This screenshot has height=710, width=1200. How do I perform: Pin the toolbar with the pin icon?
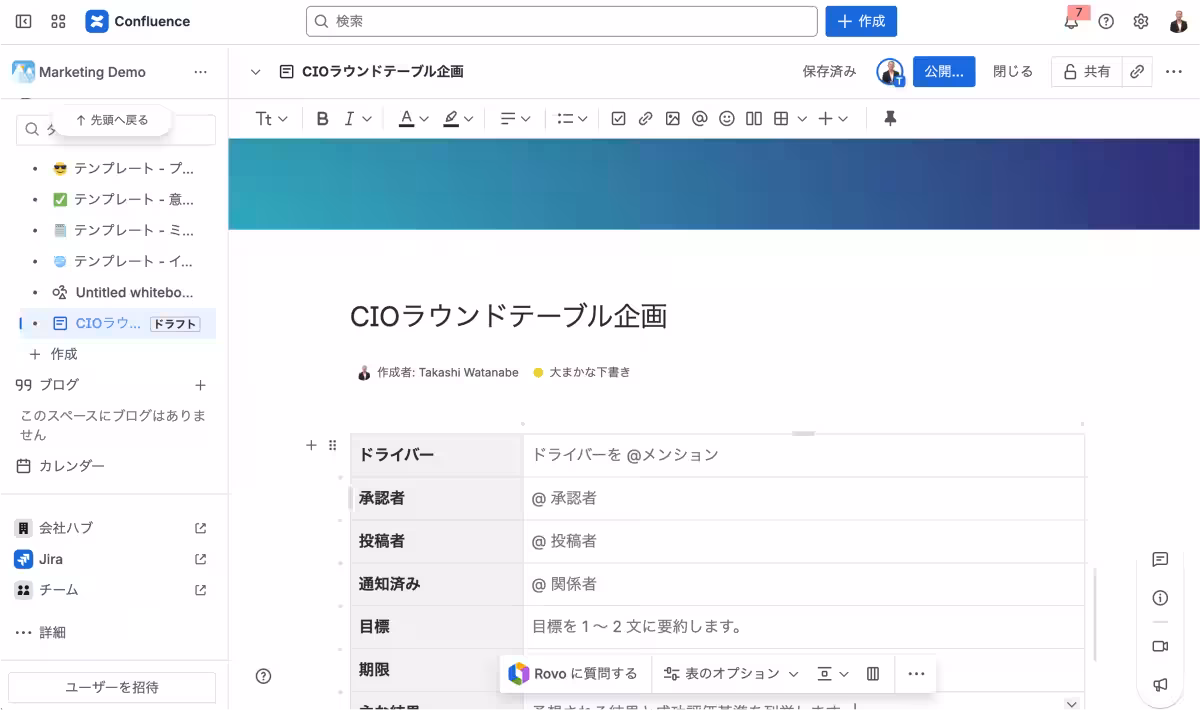point(888,118)
